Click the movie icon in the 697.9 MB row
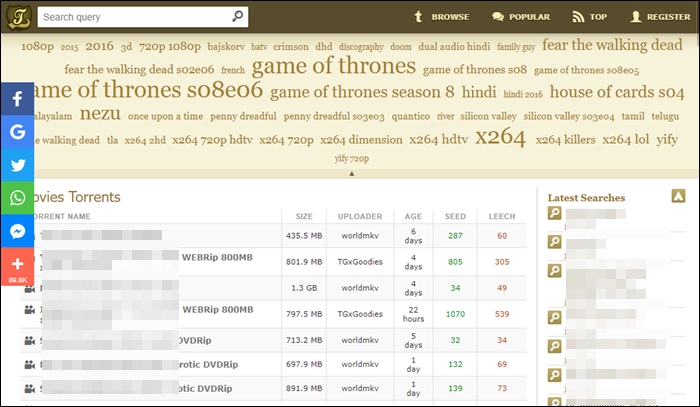 pos(29,365)
